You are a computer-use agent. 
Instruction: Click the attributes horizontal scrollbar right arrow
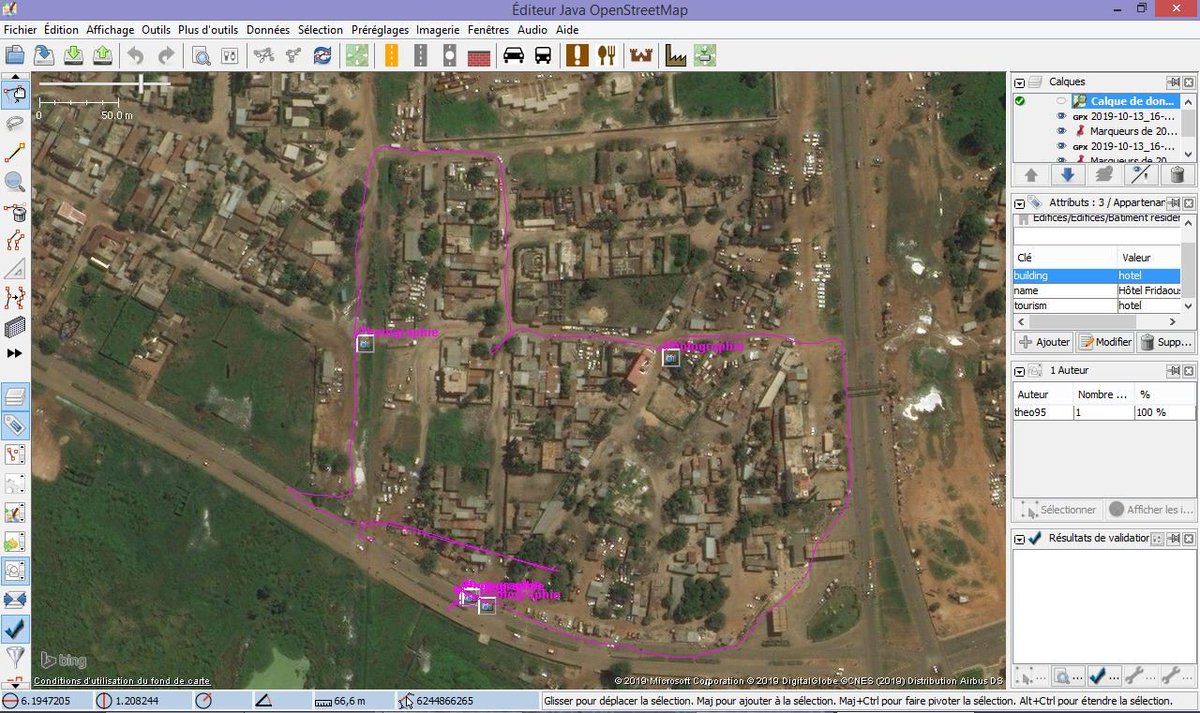tap(1174, 322)
